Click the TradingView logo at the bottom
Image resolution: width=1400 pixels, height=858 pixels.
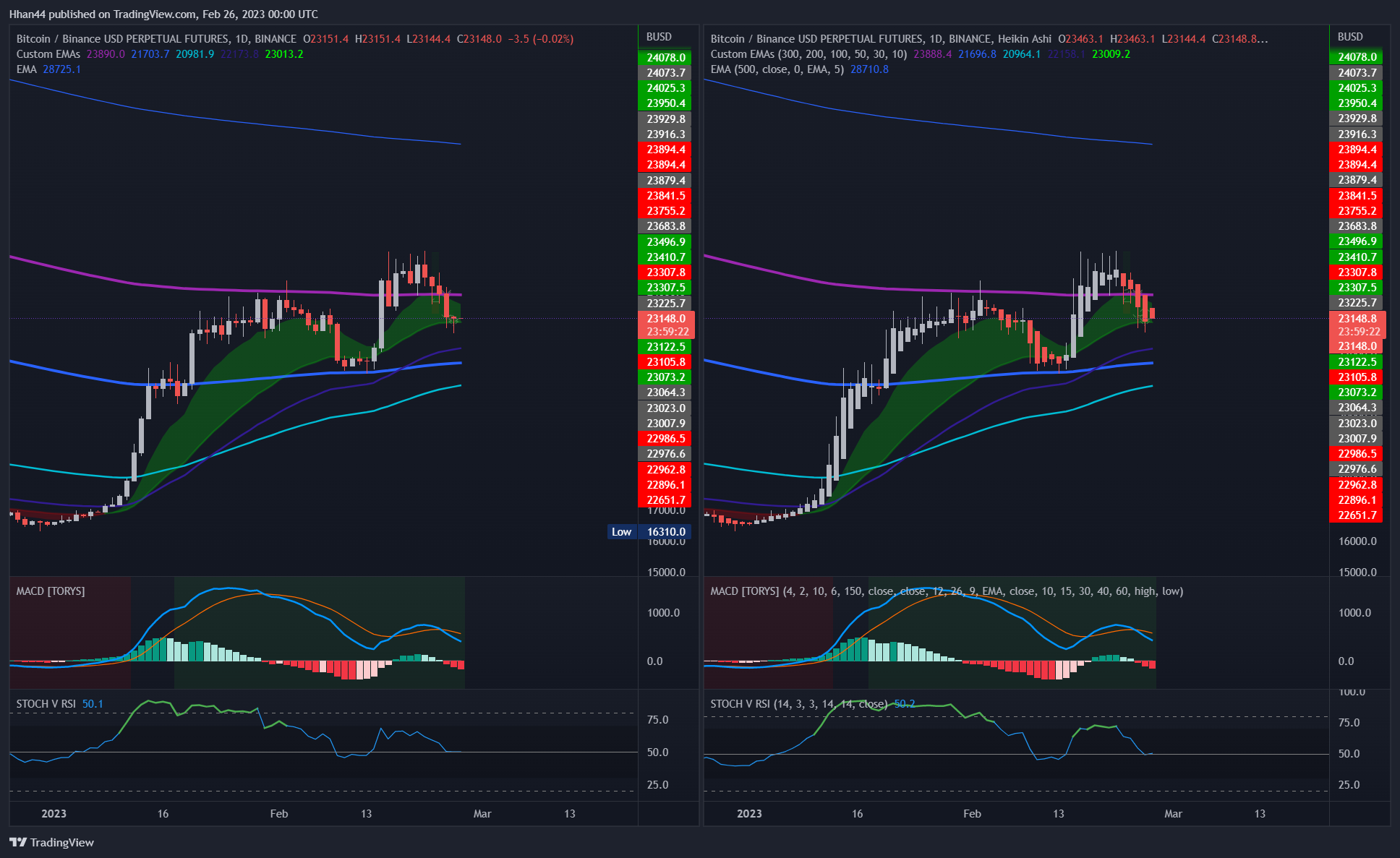(x=51, y=842)
